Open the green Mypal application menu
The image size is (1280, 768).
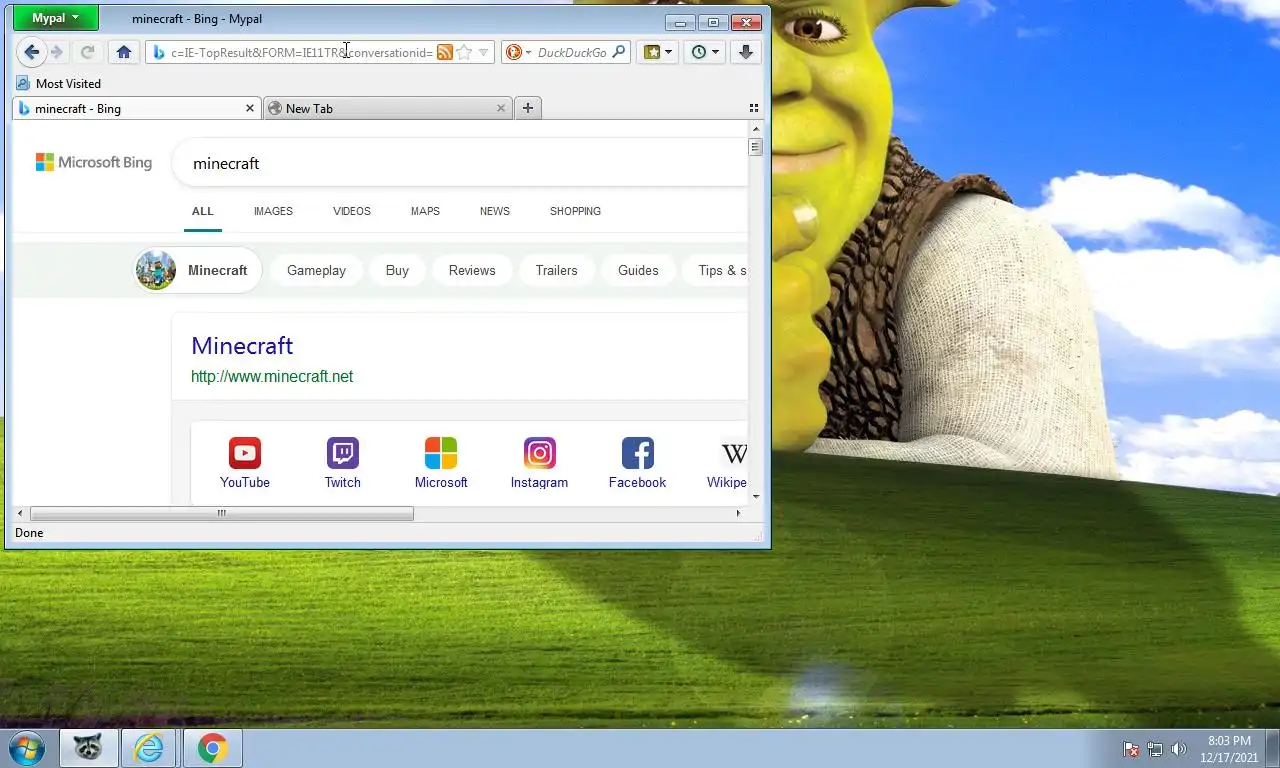coord(55,18)
